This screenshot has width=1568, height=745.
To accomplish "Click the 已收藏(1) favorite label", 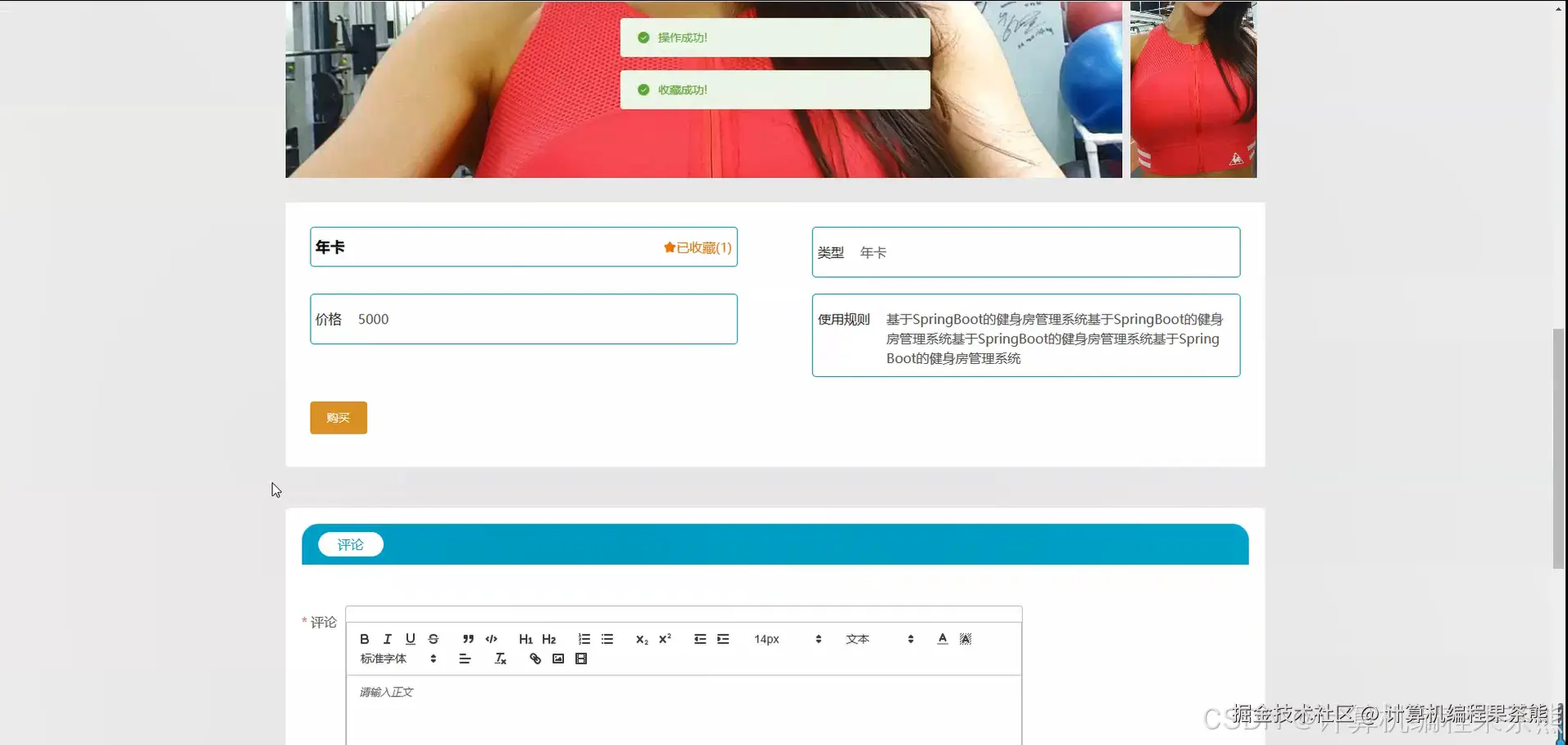I will pyautogui.click(x=696, y=248).
